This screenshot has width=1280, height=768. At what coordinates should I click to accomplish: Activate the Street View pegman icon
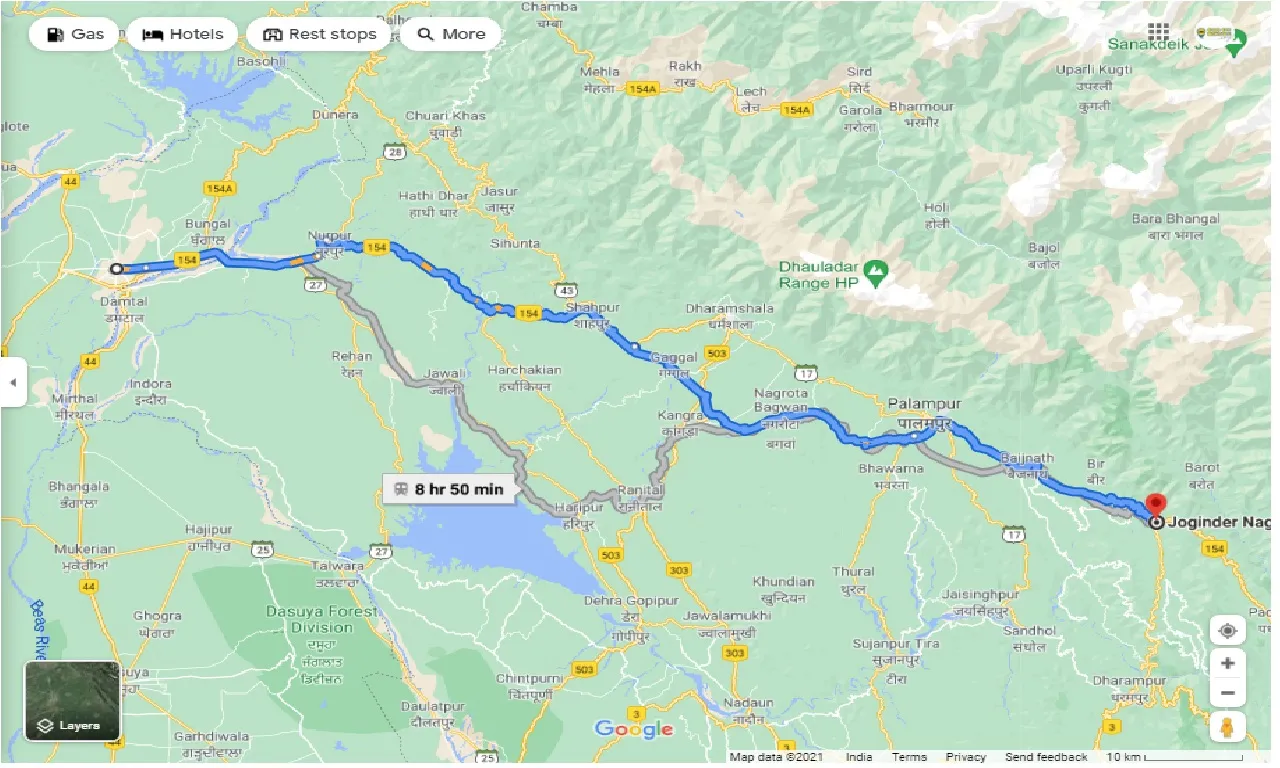click(x=1228, y=727)
